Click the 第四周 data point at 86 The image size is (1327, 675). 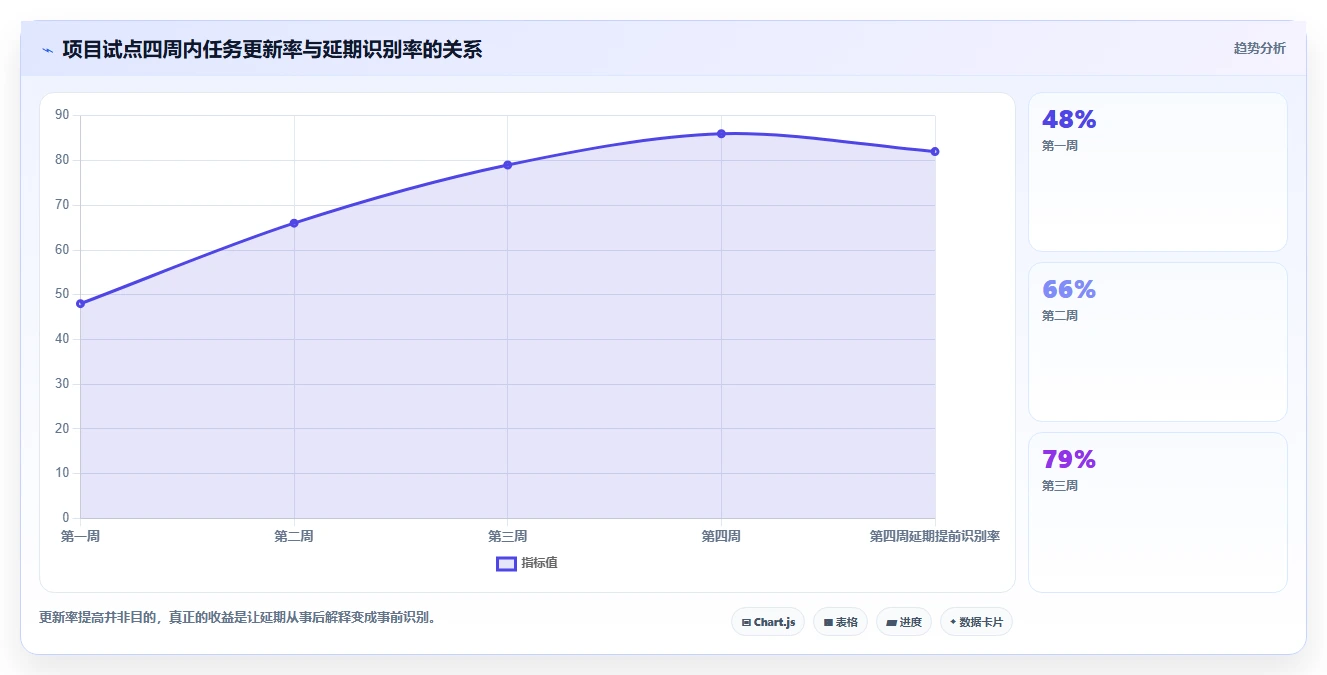point(721,134)
